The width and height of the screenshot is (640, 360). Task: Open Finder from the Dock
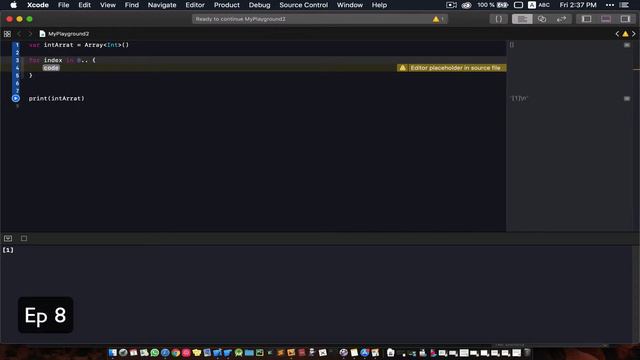(113, 353)
